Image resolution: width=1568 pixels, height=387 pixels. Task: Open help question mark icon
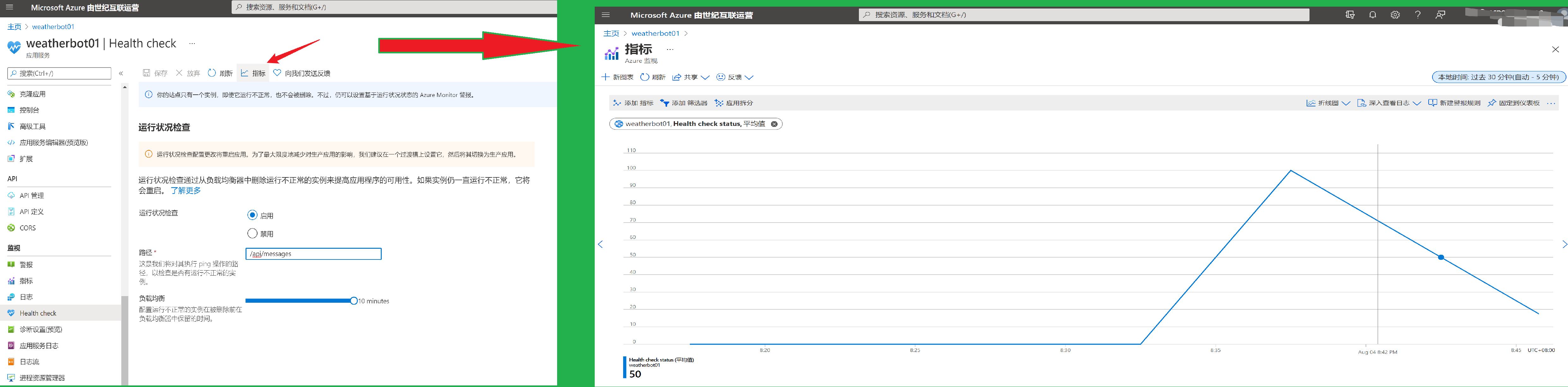tap(1418, 15)
